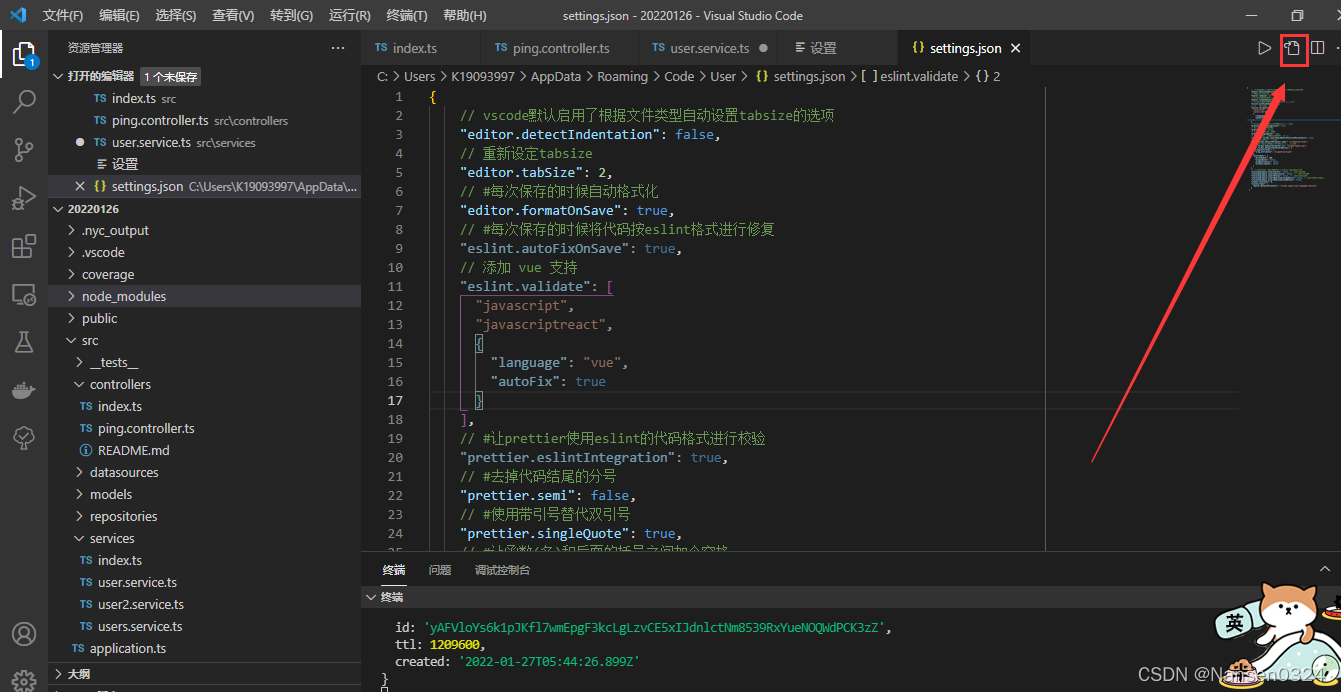Image resolution: width=1341 pixels, height=692 pixels.
Task: Click the Open Settings (UI) icon
Action: click(1292, 48)
